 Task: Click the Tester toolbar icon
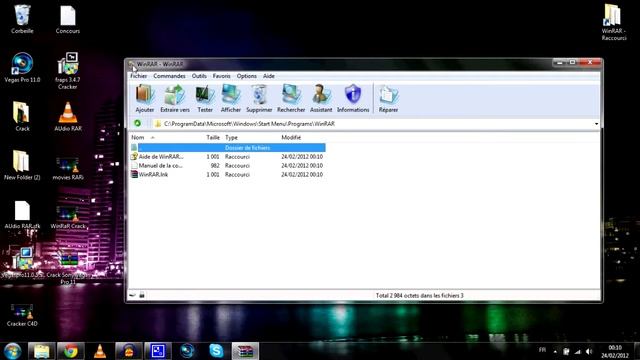pyautogui.click(x=205, y=99)
